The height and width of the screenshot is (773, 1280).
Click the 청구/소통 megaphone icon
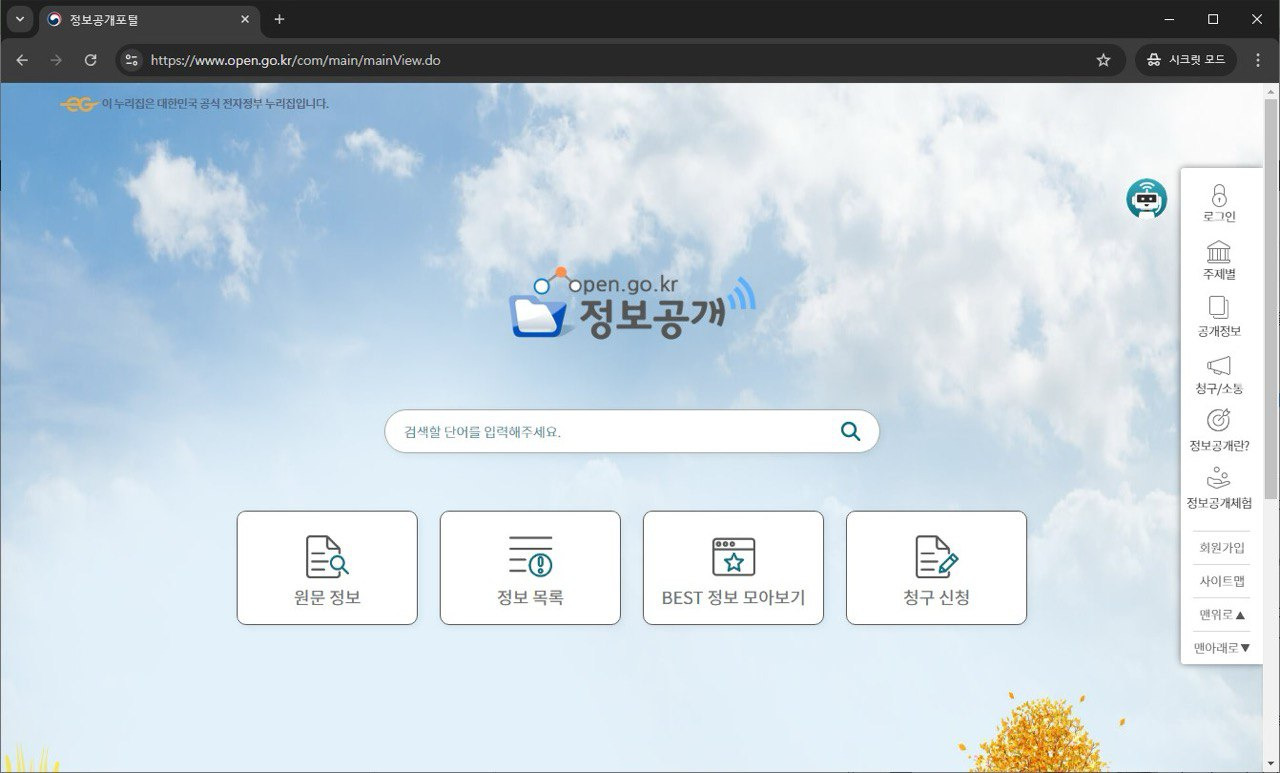[x=1219, y=374]
